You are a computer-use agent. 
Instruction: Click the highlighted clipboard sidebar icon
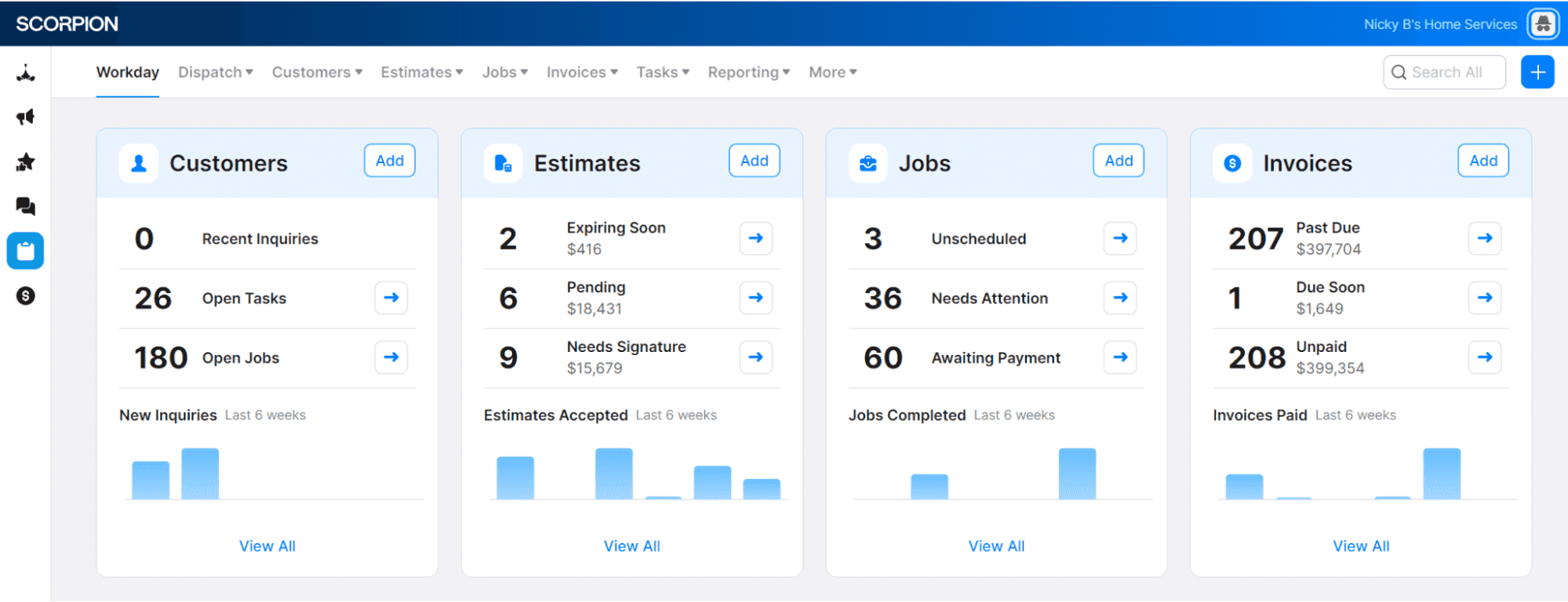coord(25,251)
